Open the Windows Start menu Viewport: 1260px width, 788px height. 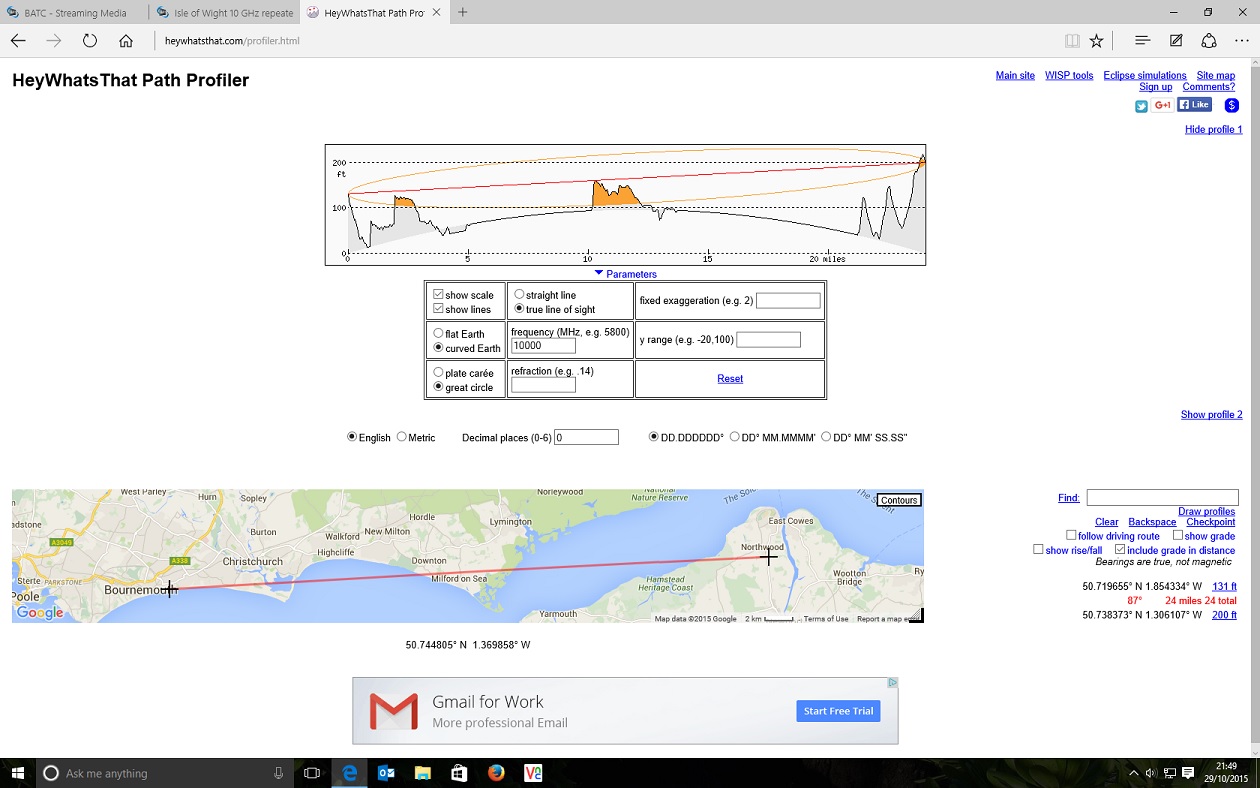[18, 773]
